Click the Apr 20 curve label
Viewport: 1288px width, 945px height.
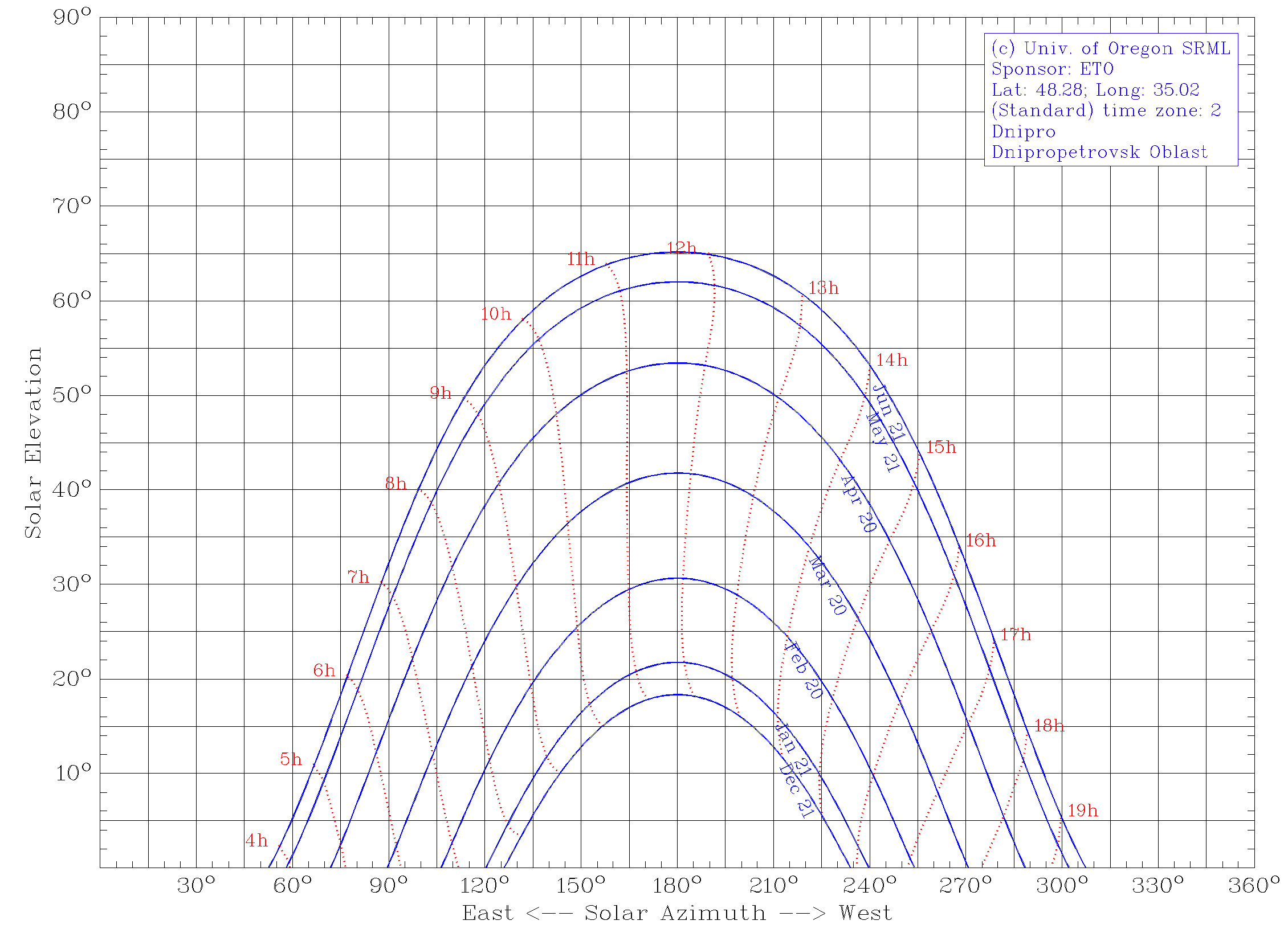click(x=858, y=505)
